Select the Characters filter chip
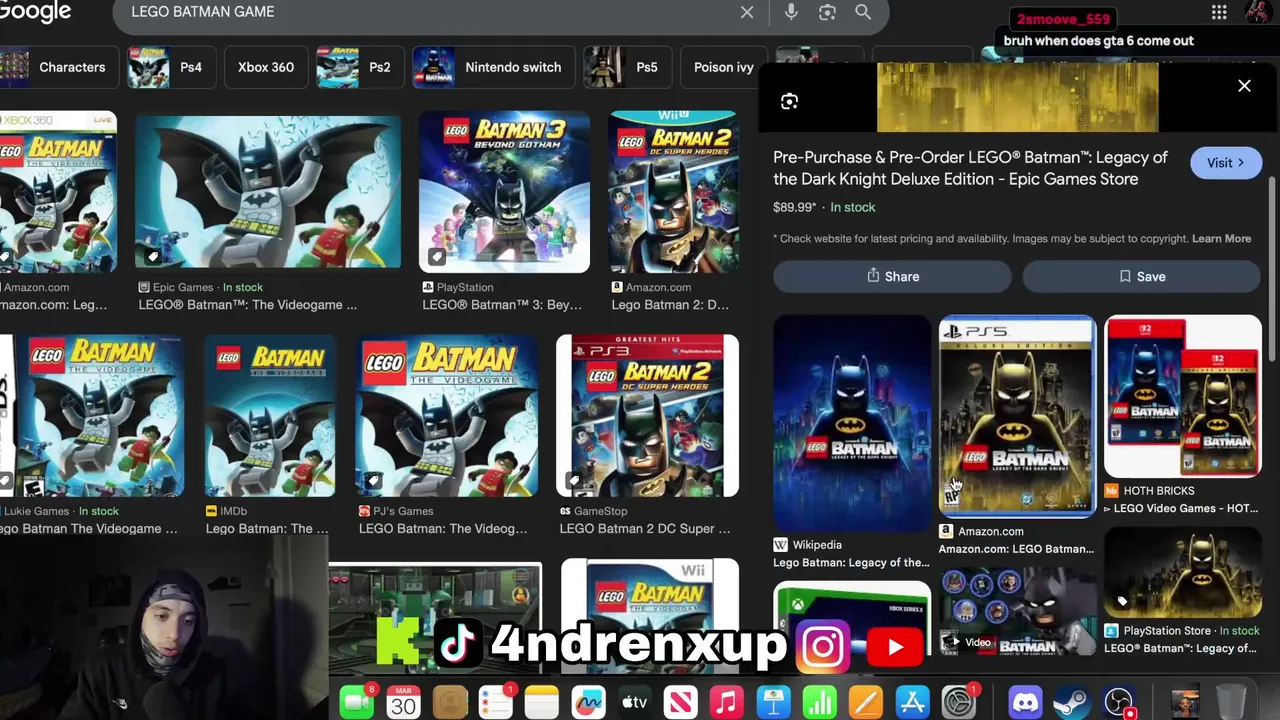Image resolution: width=1280 pixels, height=720 pixels. pyautogui.click(x=58, y=67)
